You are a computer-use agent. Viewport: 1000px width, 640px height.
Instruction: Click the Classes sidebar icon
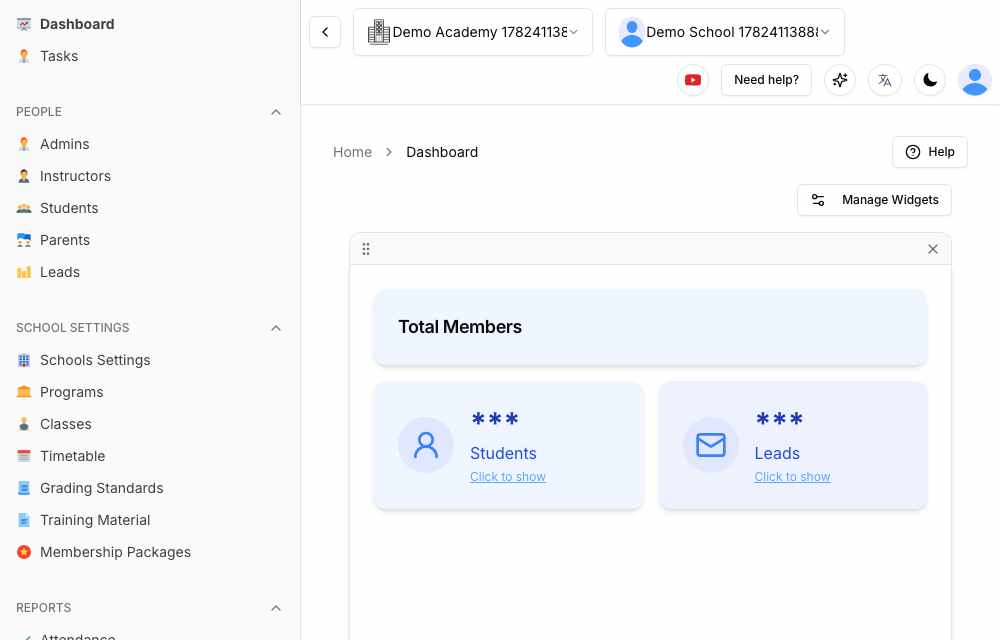pos(24,424)
